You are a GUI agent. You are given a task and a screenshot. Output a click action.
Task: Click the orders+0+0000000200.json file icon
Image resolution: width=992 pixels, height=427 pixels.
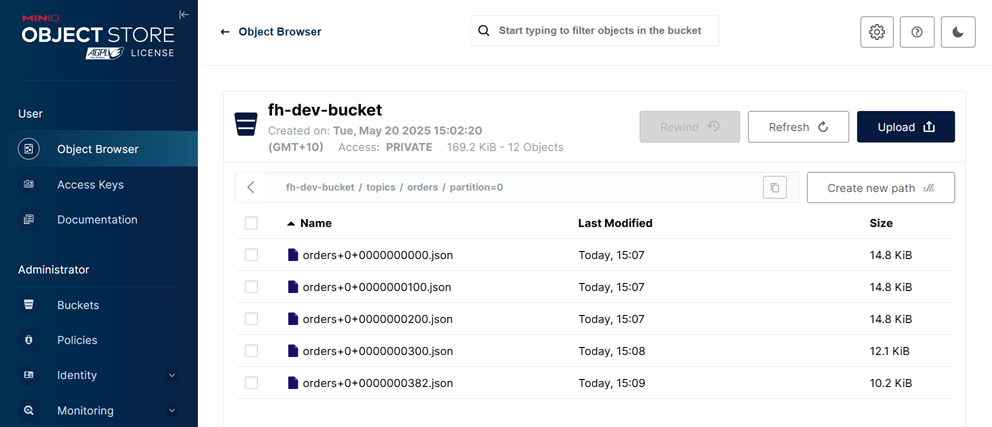[292, 319]
